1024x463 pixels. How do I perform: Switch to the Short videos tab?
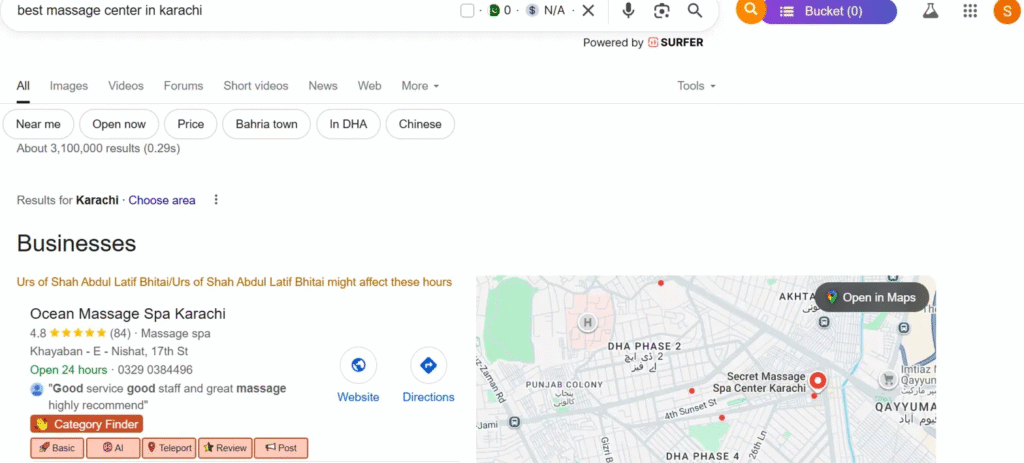255,86
